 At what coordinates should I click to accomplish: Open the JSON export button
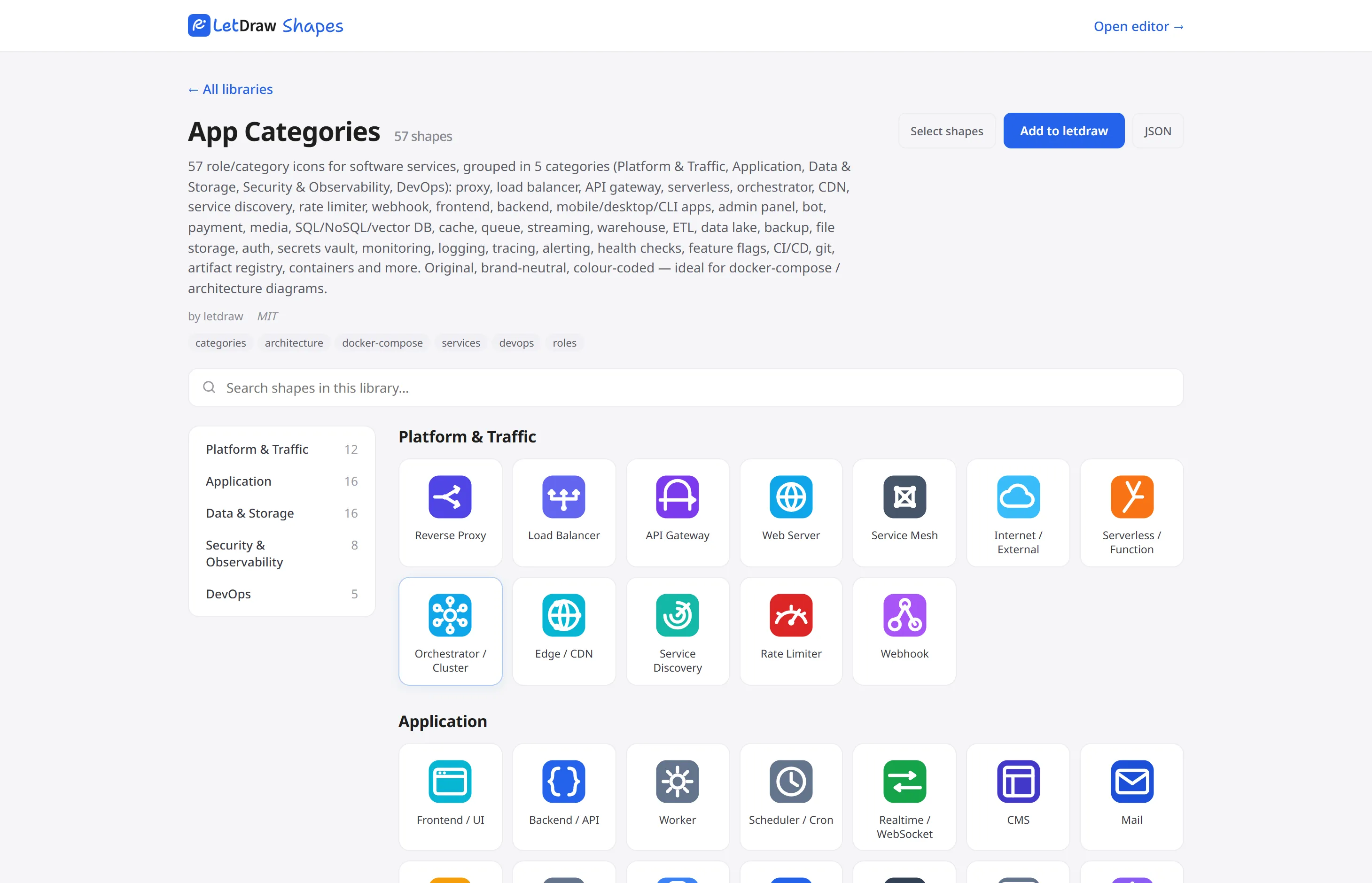click(1157, 132)
